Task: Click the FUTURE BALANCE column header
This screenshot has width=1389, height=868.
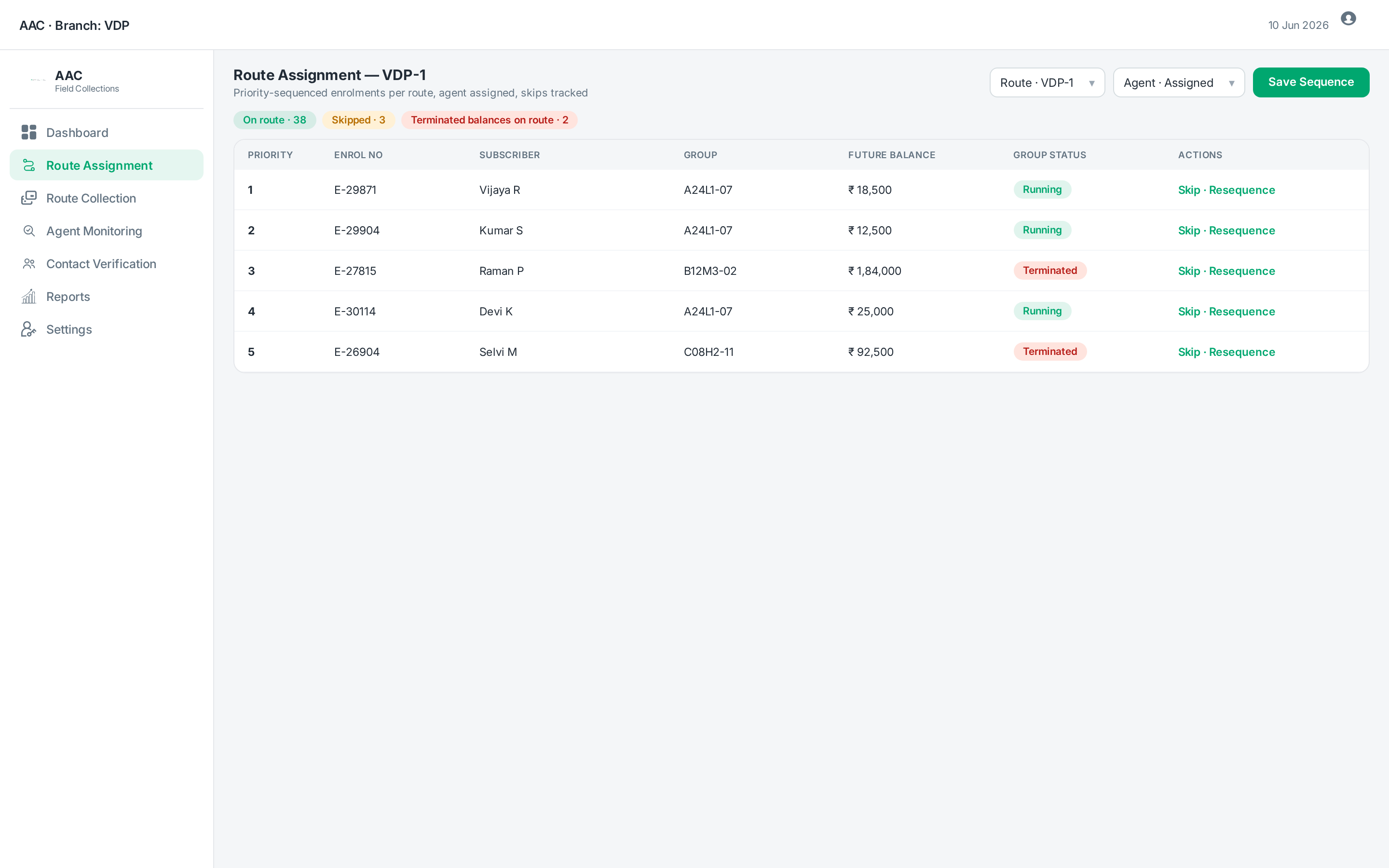Action: 891,155
